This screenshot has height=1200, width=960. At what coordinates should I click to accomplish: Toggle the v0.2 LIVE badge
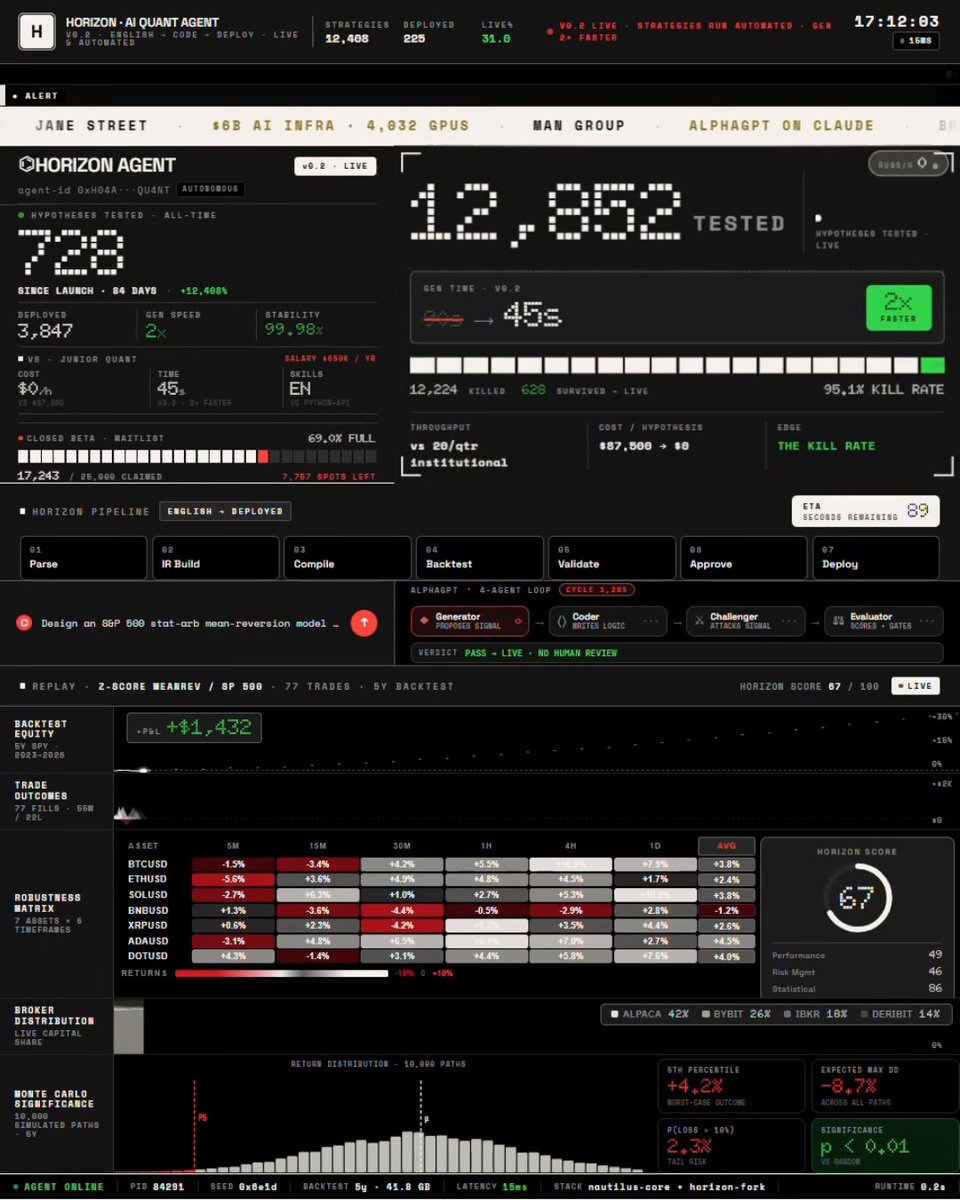[333, 166]
